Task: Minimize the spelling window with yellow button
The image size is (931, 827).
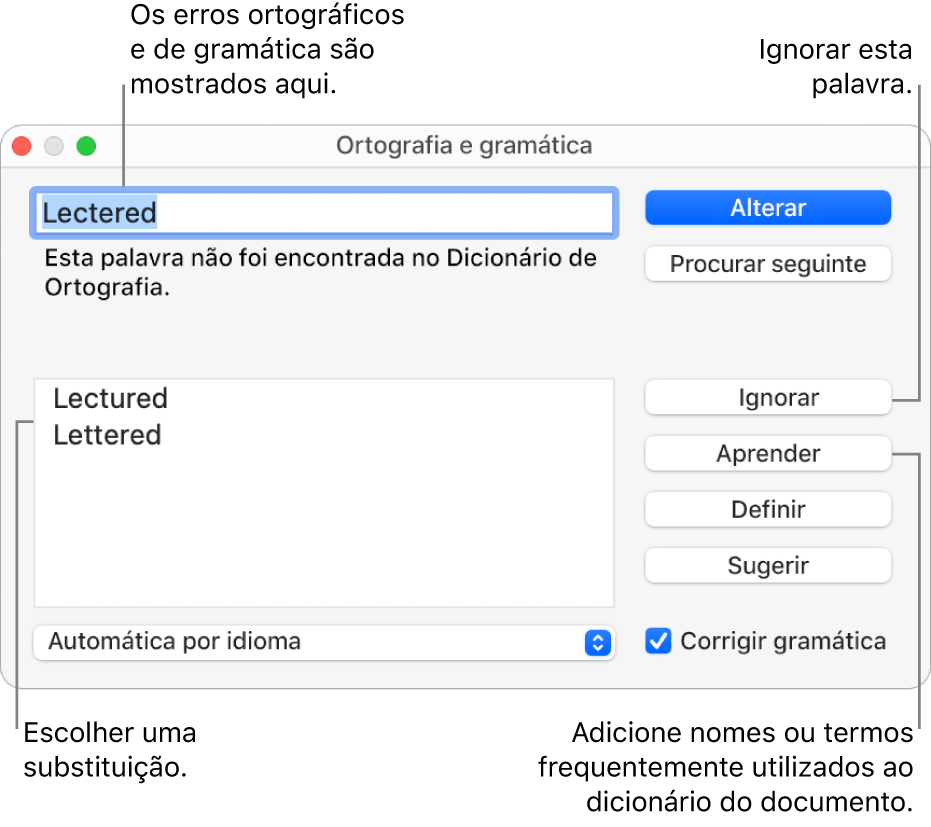Action: pos(54,146)
